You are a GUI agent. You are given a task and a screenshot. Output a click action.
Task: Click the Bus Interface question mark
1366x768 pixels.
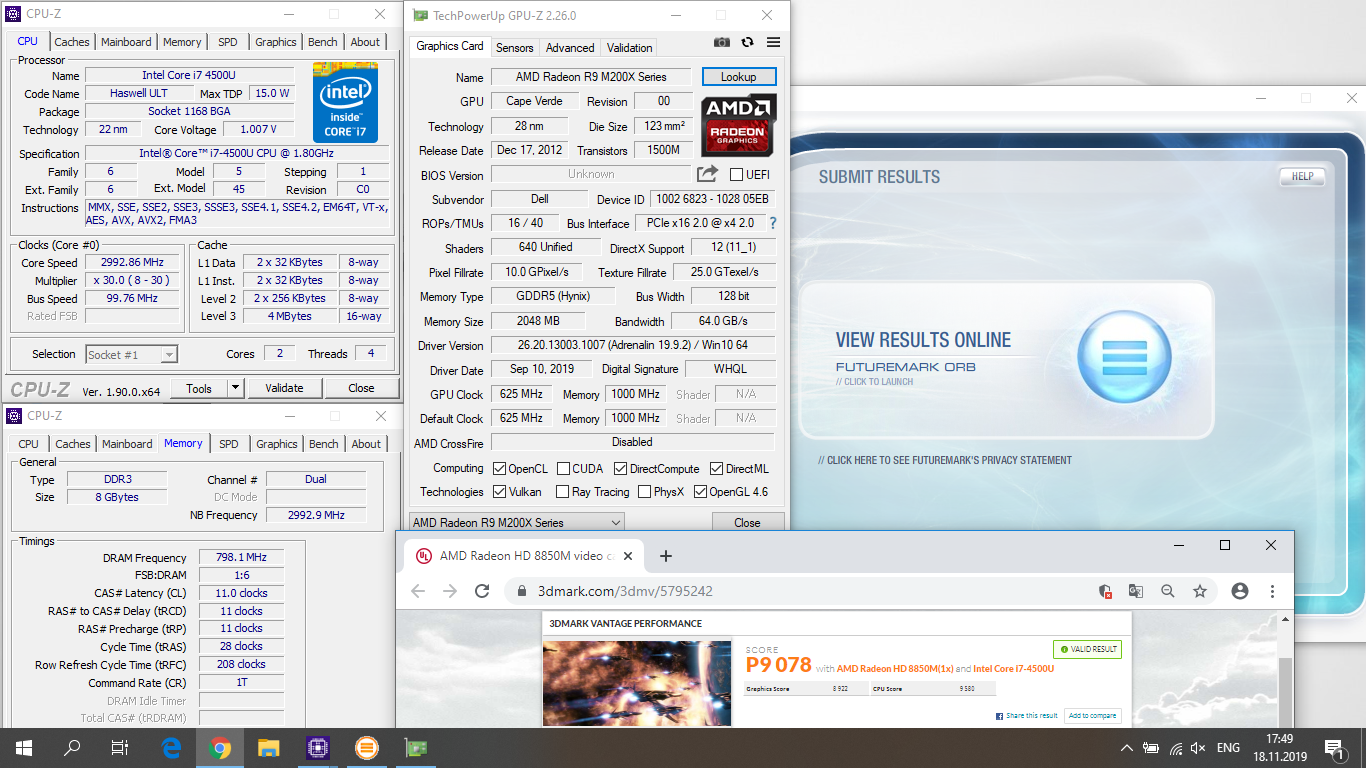point(772,223)
